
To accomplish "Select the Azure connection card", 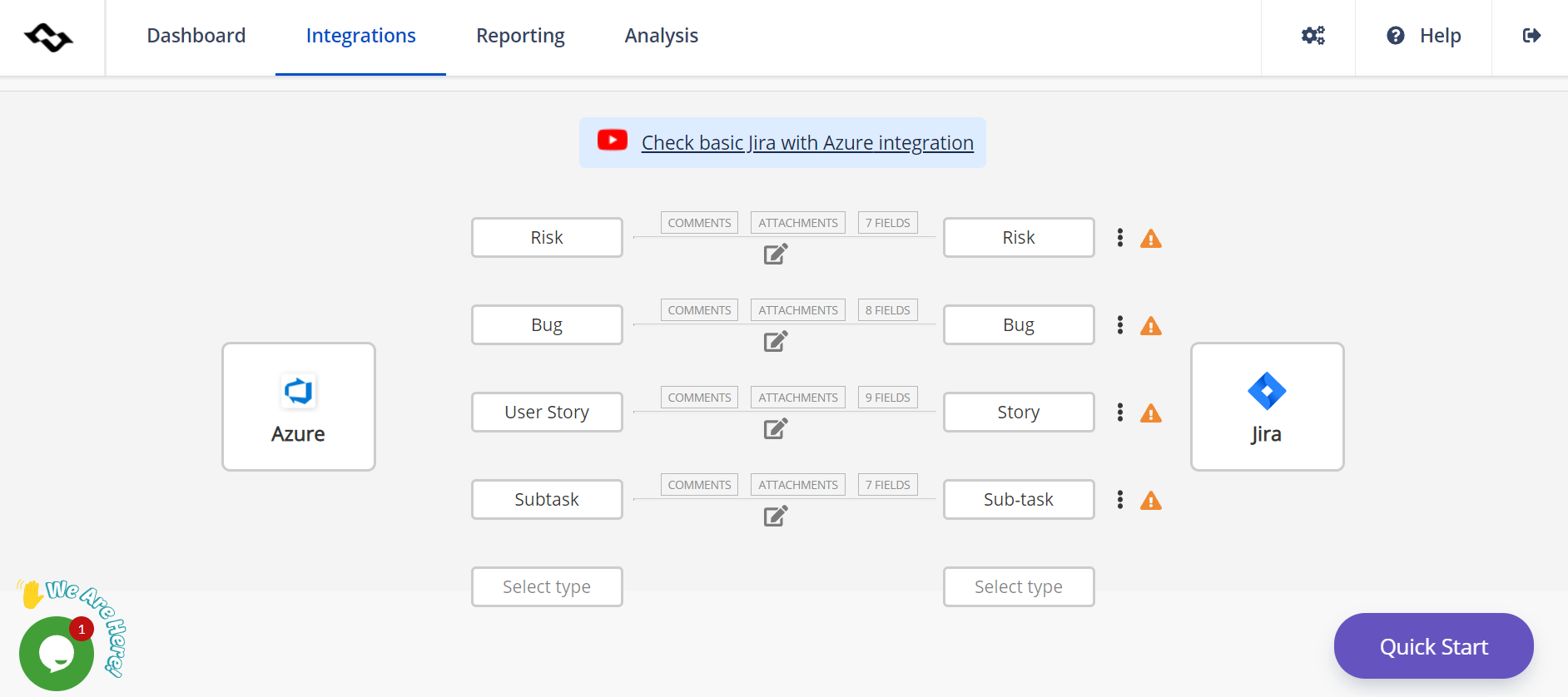I will point(299,407).
